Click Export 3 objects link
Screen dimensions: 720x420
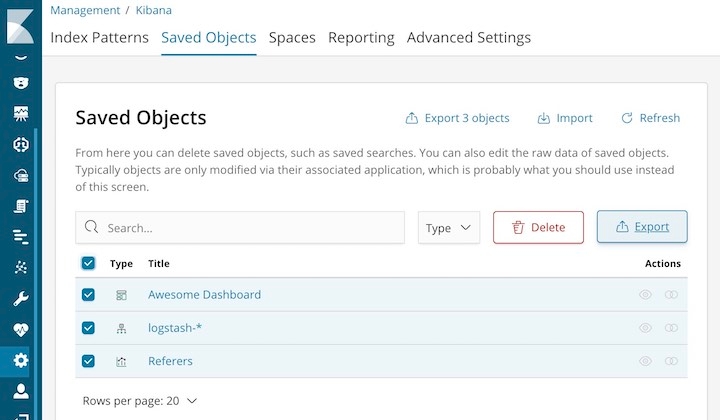click(457, 118)
